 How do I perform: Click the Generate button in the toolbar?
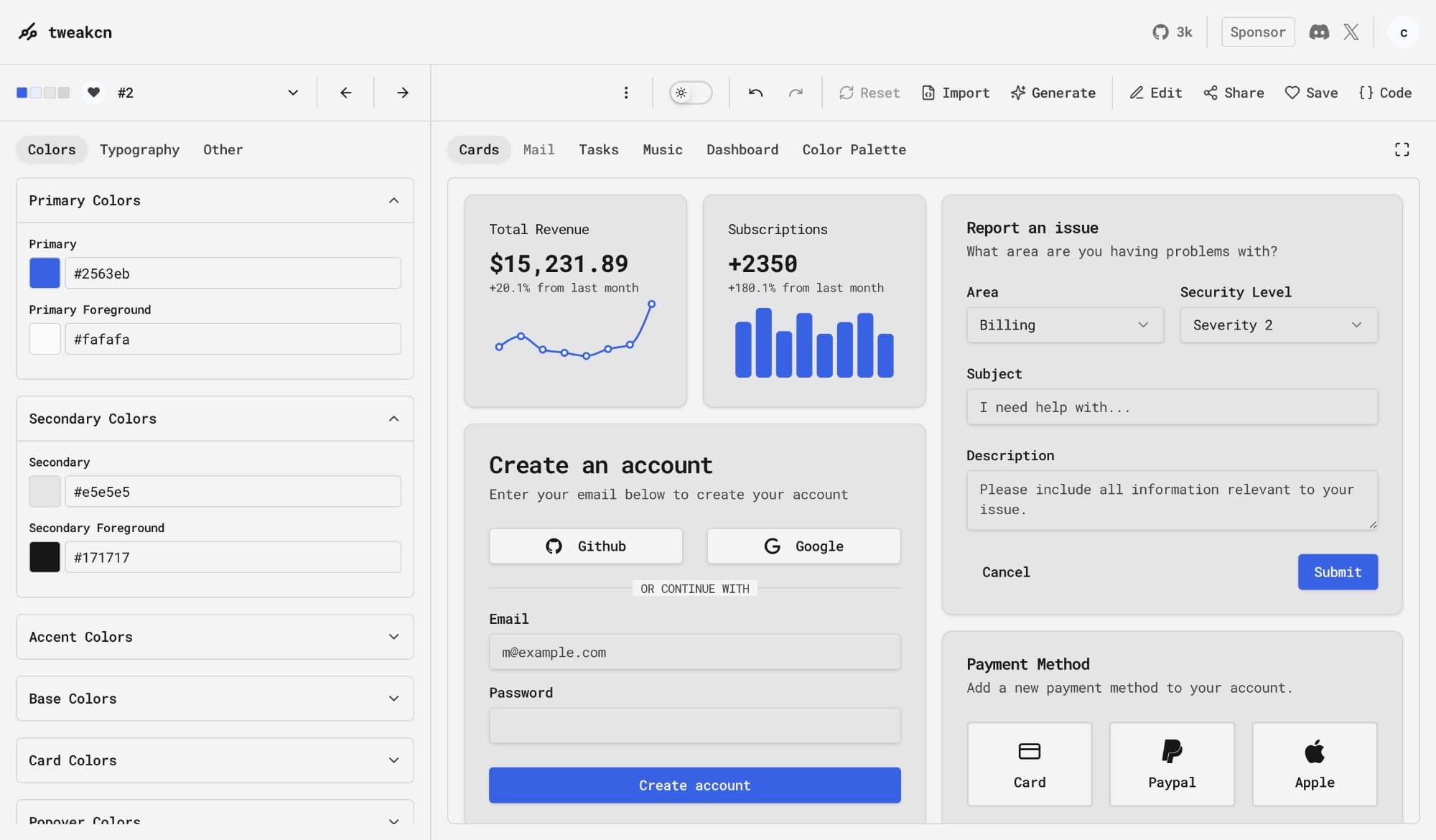[1053, 93]
